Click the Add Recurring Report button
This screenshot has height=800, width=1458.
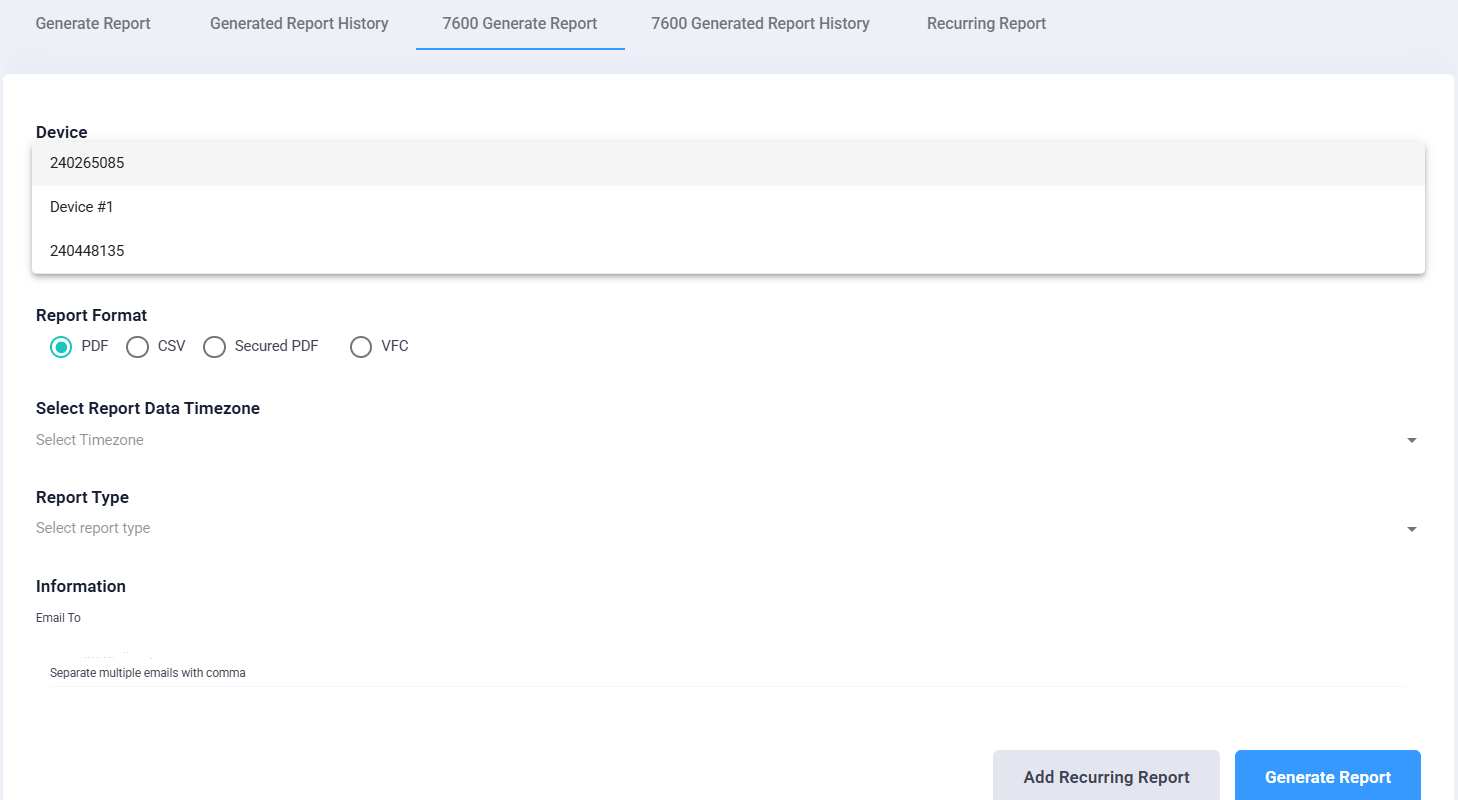(x=1106, y=776)
